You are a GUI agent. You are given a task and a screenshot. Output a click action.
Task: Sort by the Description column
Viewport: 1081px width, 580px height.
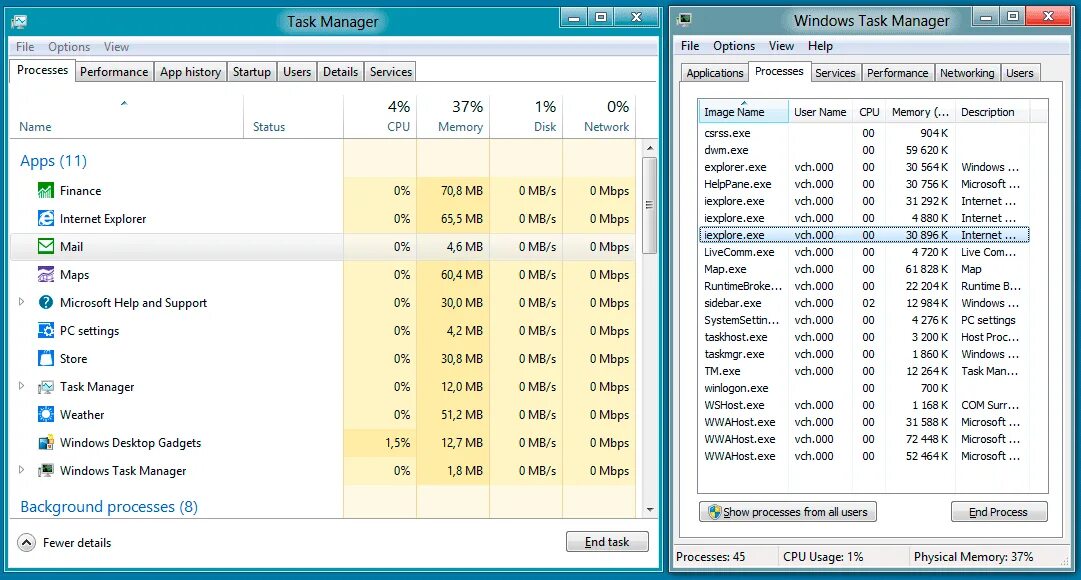pos(992,112)
